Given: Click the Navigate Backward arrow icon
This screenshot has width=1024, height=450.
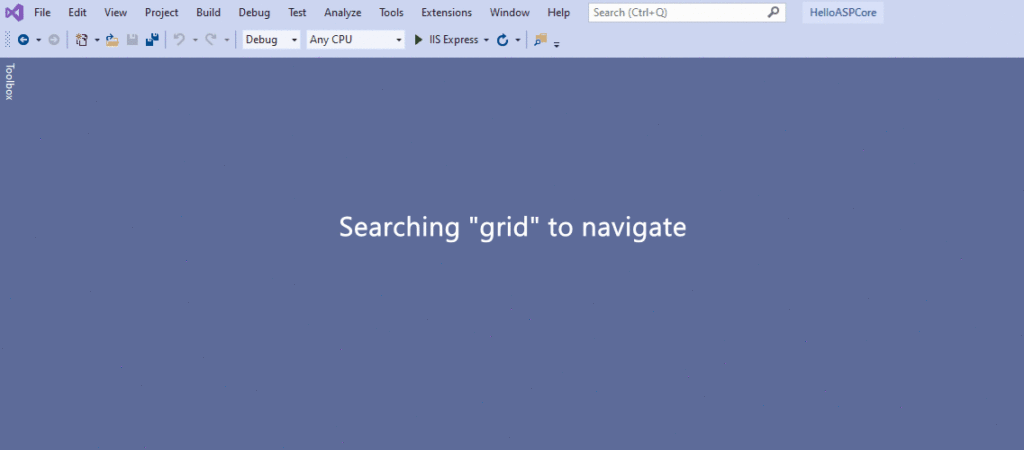Looking at the screenshot, I should pos(24,40).
